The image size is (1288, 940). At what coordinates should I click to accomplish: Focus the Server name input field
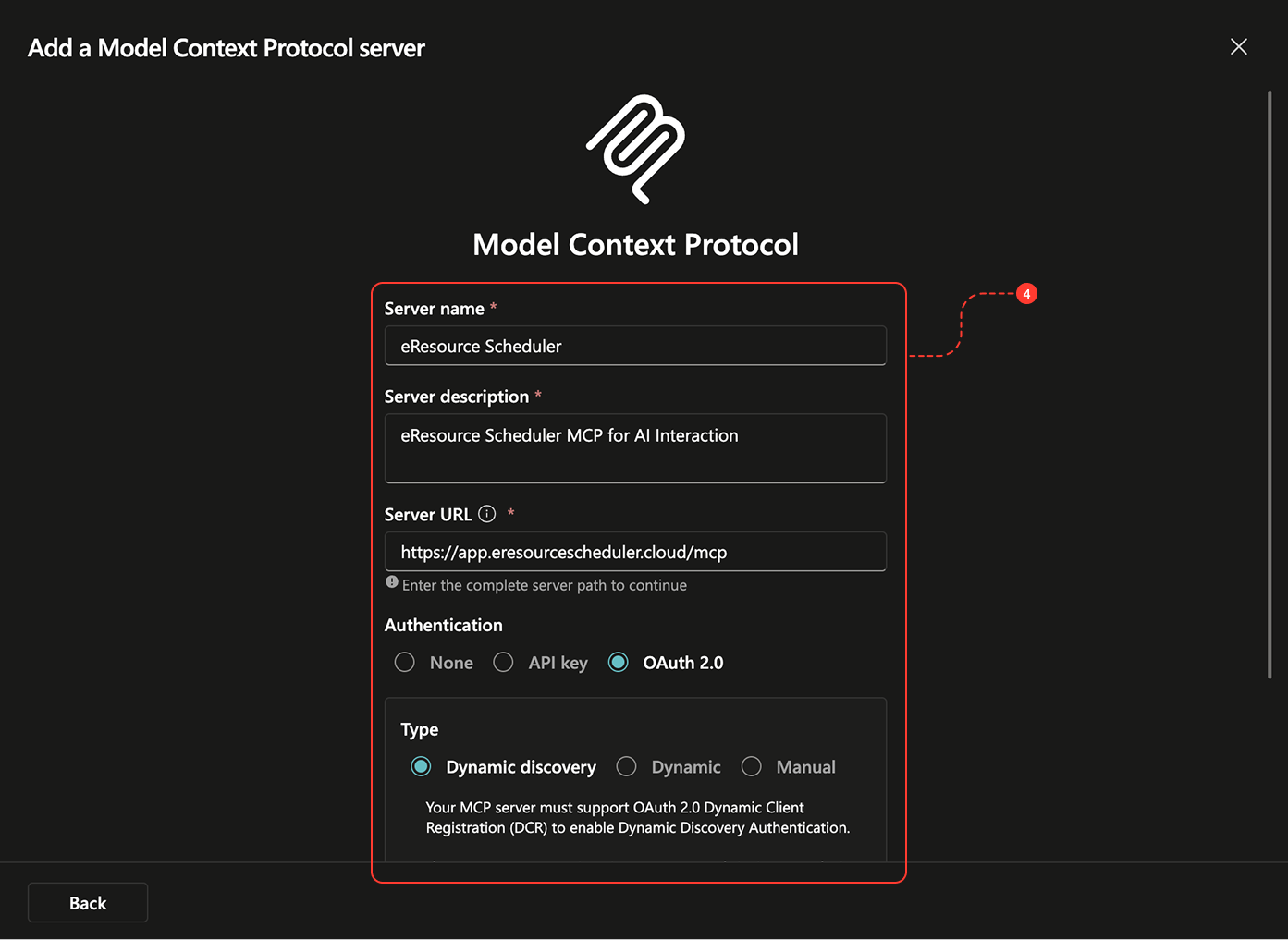click(x=635, y=346)
